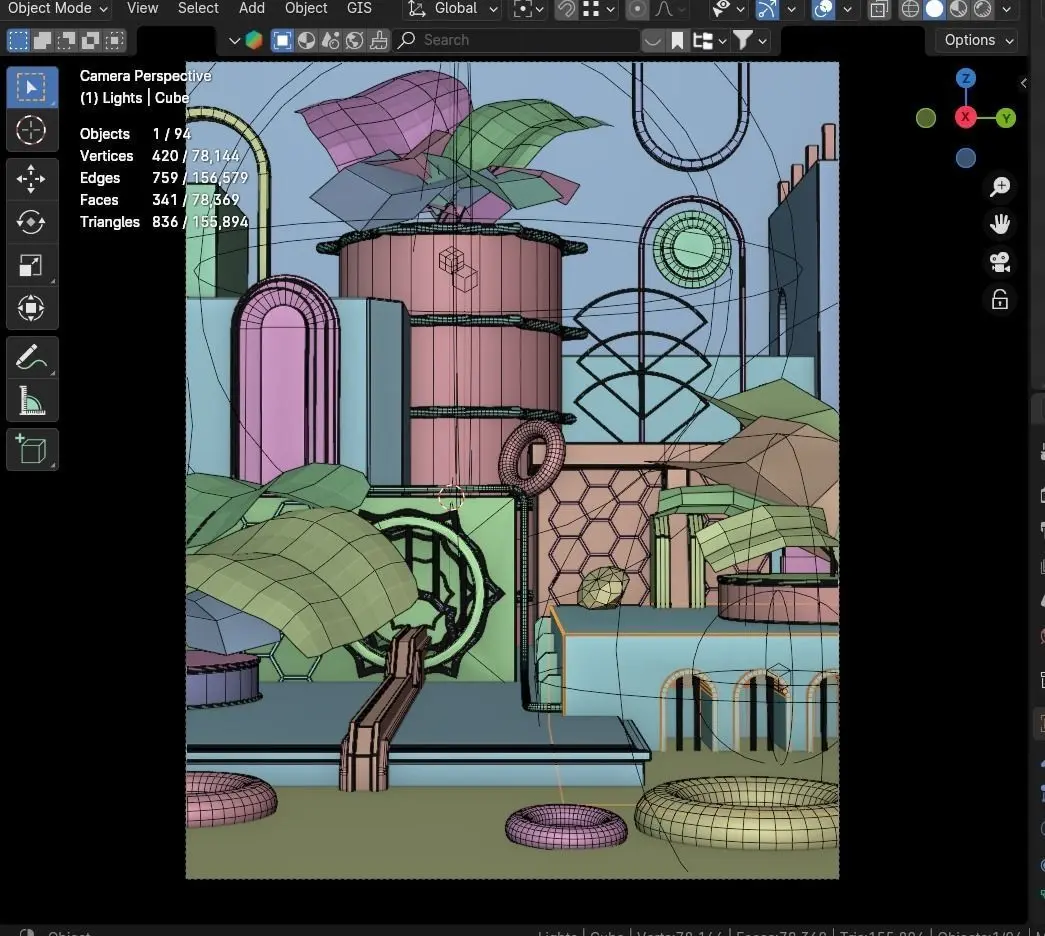Open the Object Mode dropdown
The image size is (1045, 936).
[57, 9]
